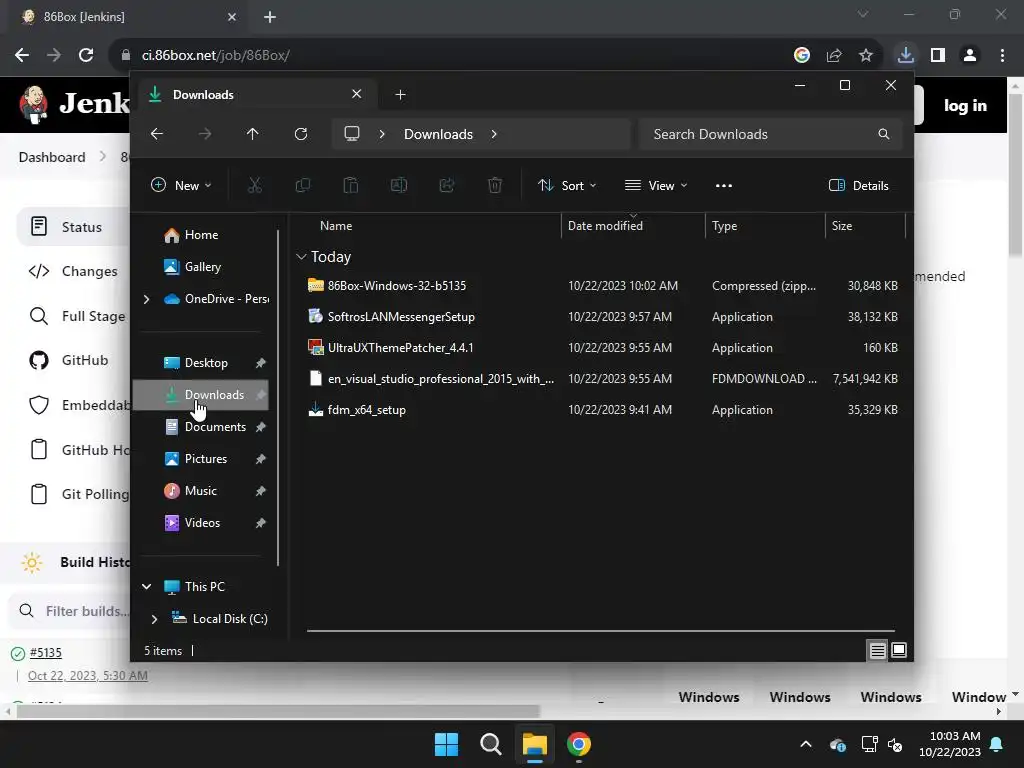
Task: Open the See more ellipsis menu in Explorer
Action: (724, 185)
